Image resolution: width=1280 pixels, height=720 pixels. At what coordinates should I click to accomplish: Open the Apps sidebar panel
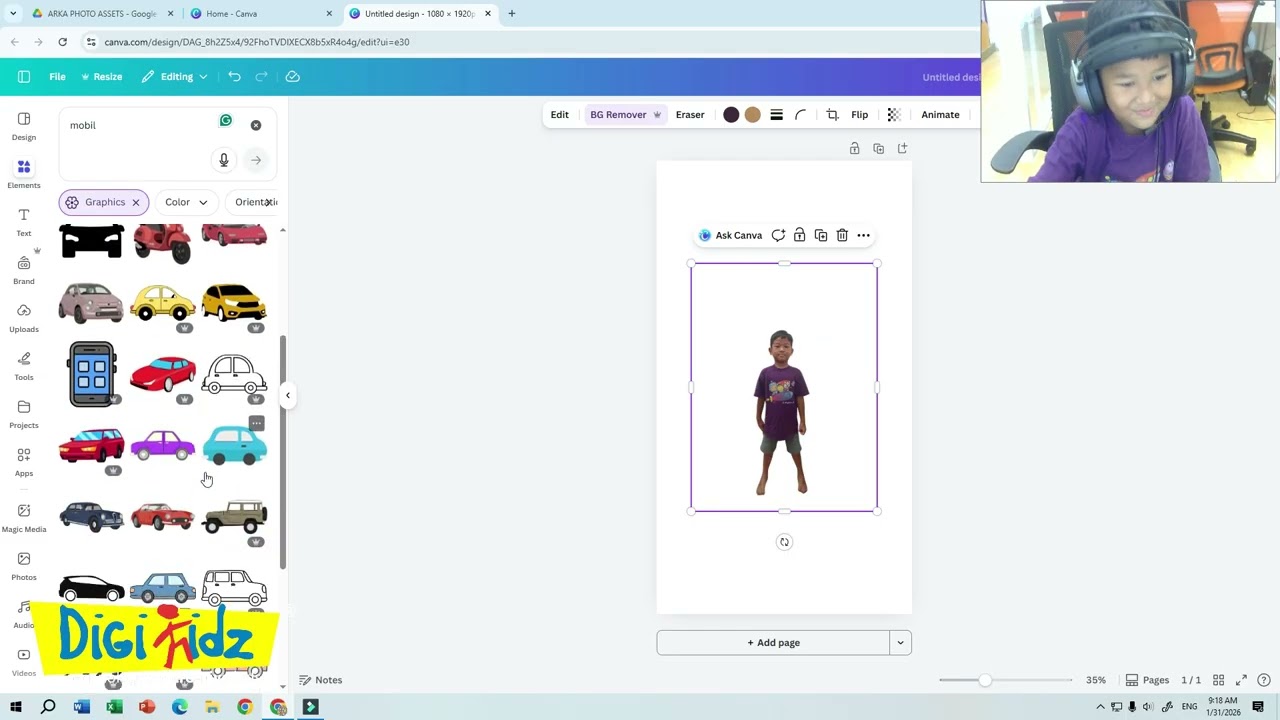(24, 462)
